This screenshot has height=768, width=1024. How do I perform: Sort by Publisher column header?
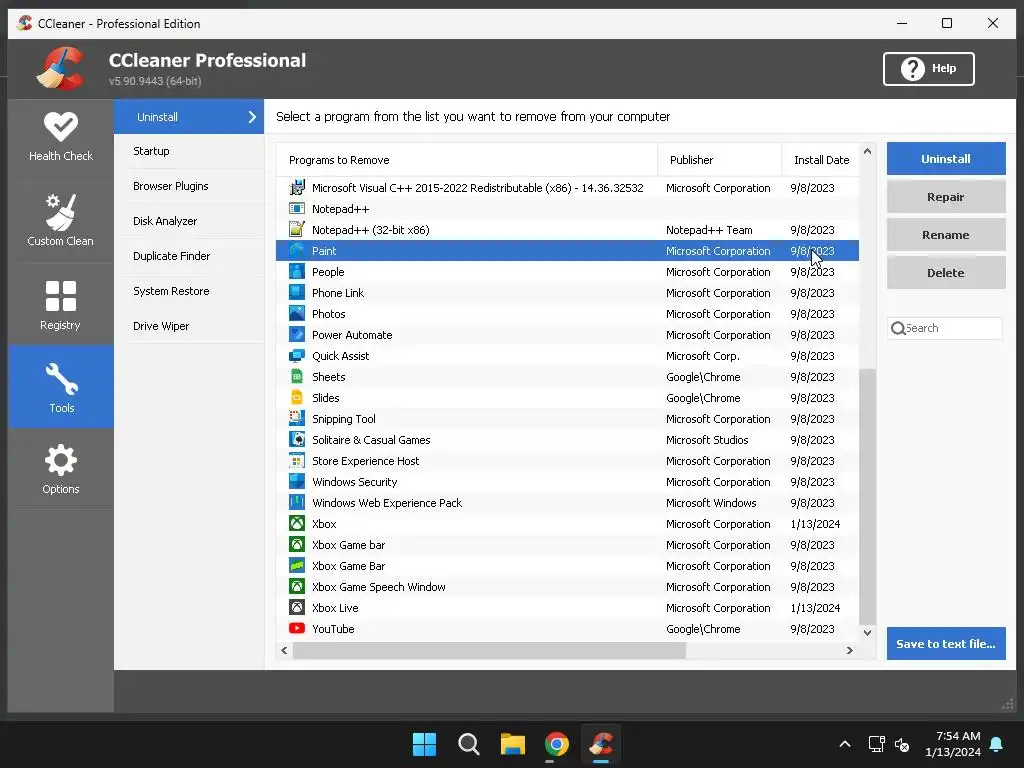coord(719,160)
